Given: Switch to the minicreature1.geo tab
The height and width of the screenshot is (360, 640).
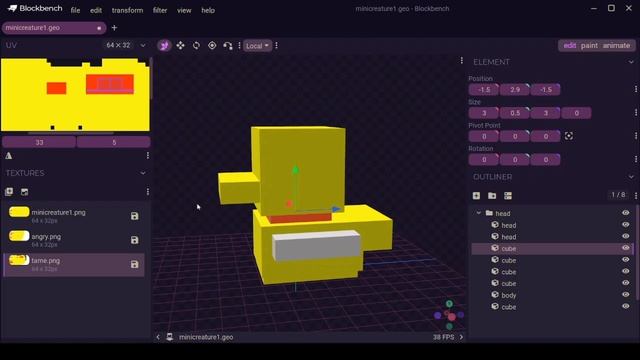Looking at the screenshot, I should click(x=54, y=28).
